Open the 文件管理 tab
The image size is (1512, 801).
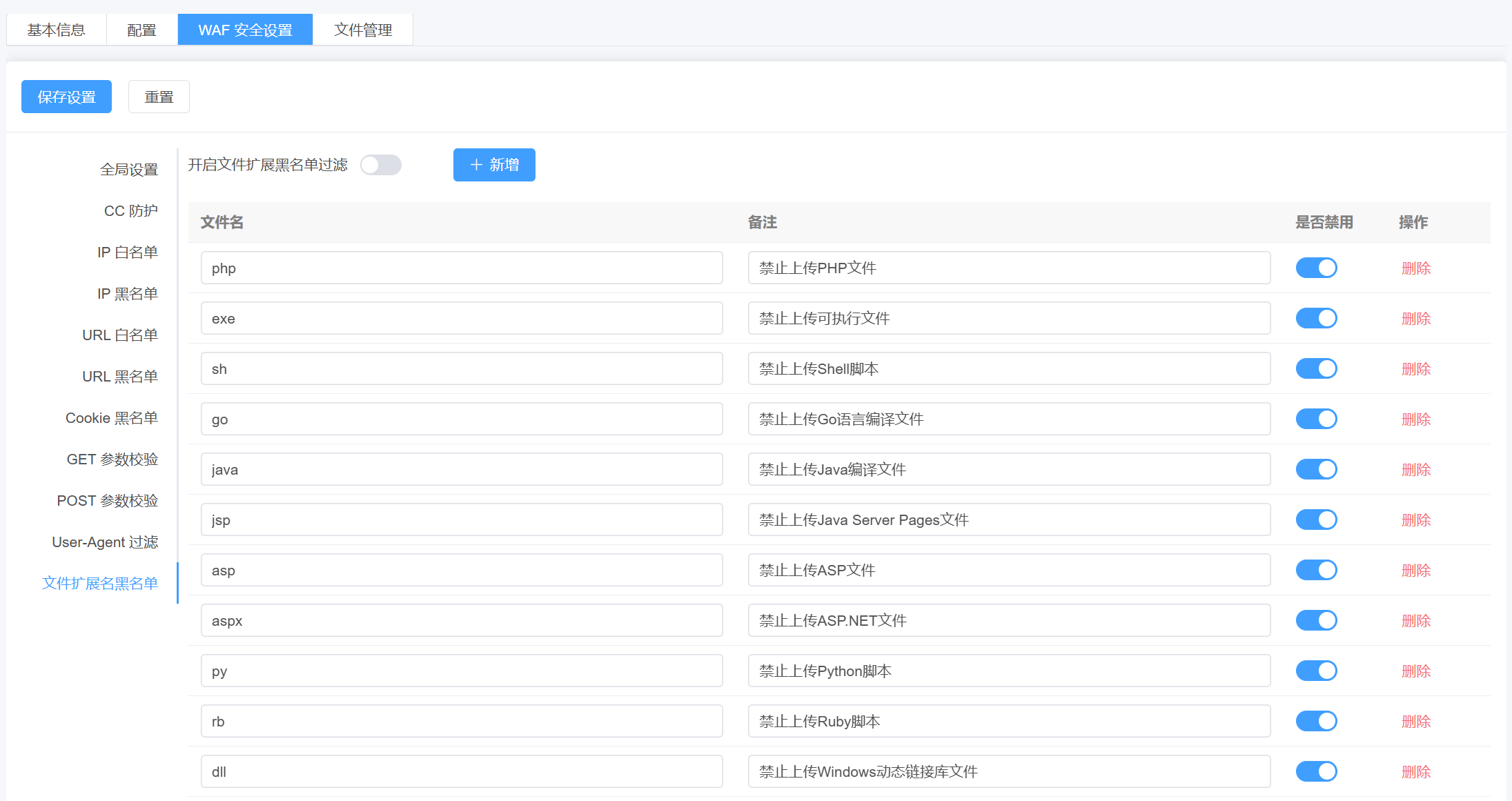click(363, 30)
